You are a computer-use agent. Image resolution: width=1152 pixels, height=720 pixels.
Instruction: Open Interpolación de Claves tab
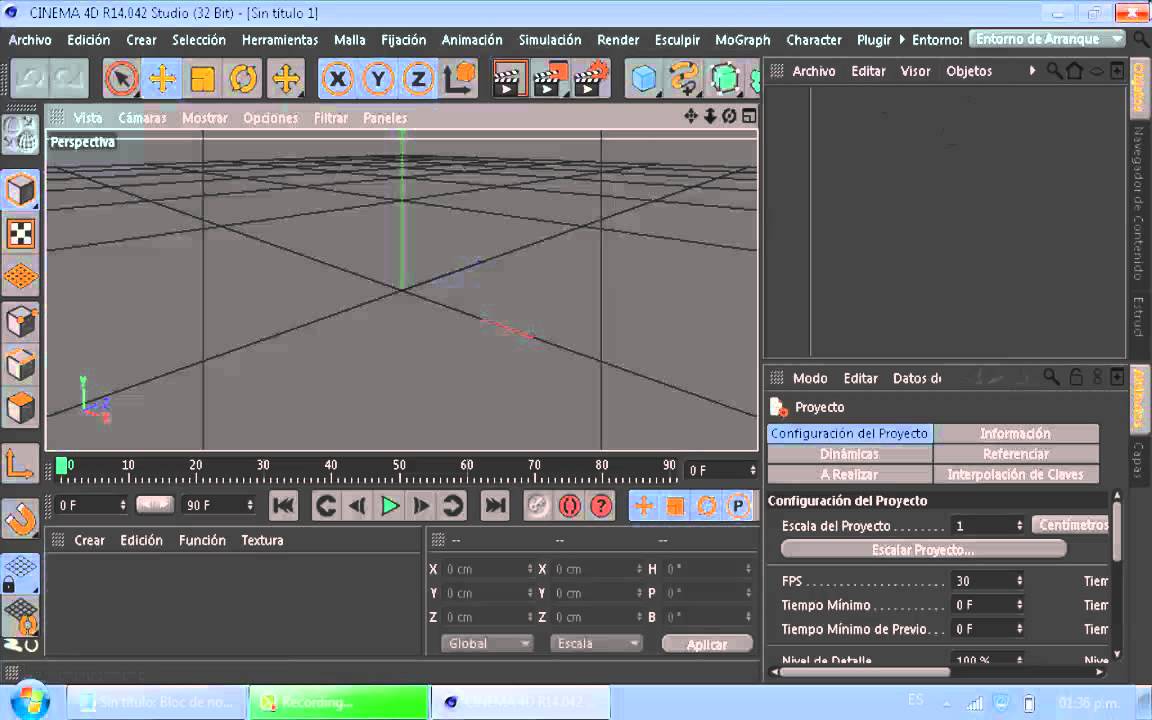click(x=1015, y=475)
